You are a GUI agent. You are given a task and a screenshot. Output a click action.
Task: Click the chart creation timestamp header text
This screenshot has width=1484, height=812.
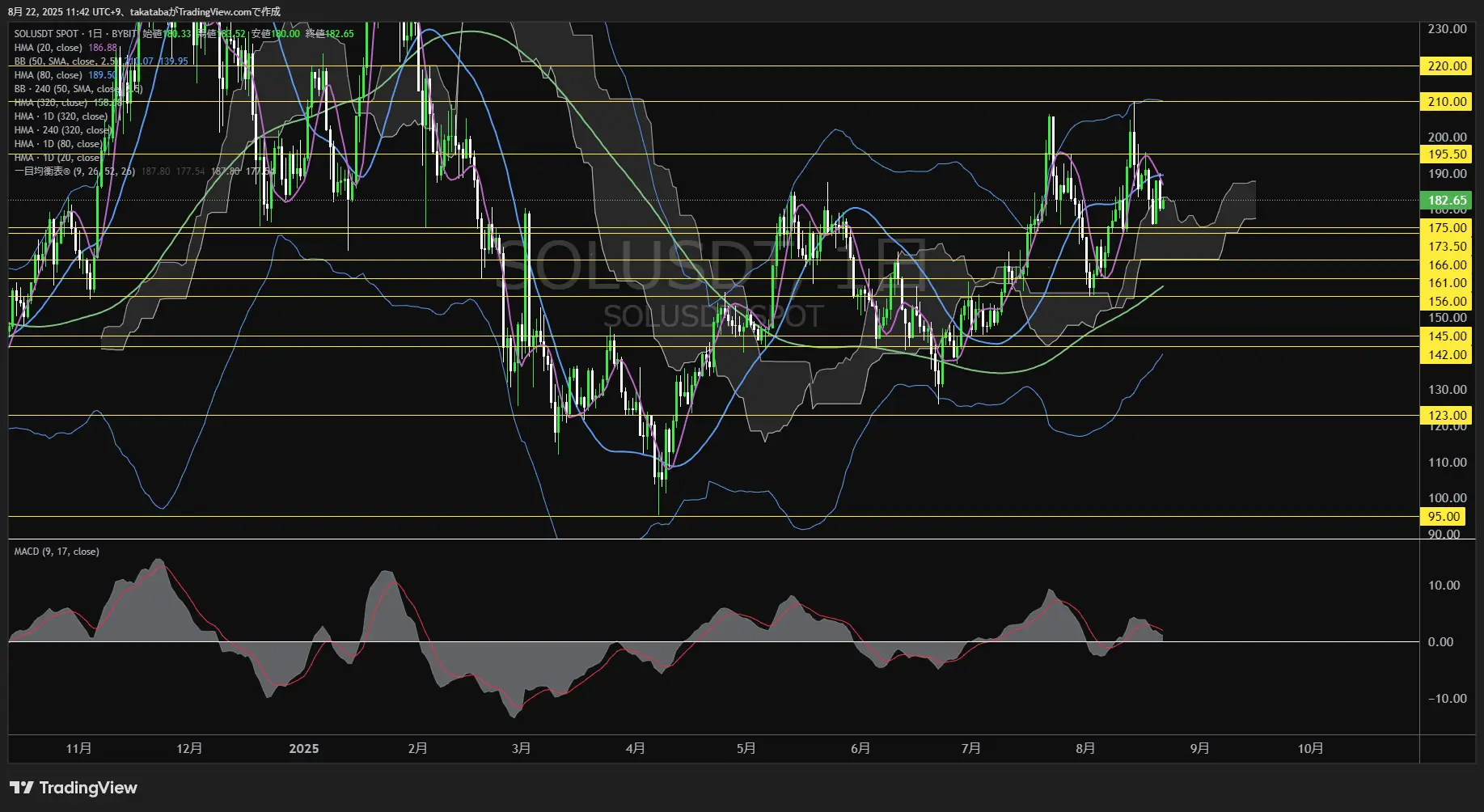click(x=145, y=11)
